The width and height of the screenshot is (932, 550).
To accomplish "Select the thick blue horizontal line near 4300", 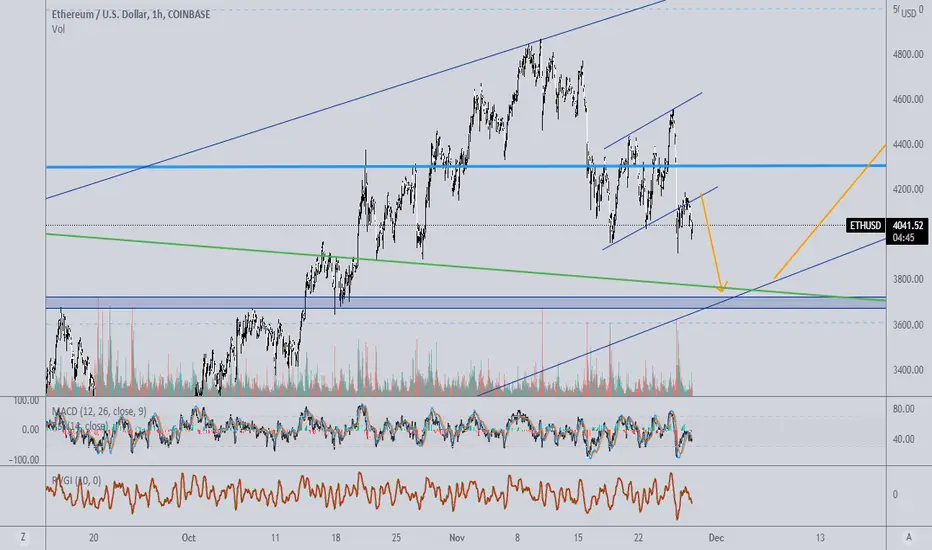I will 465,166.
